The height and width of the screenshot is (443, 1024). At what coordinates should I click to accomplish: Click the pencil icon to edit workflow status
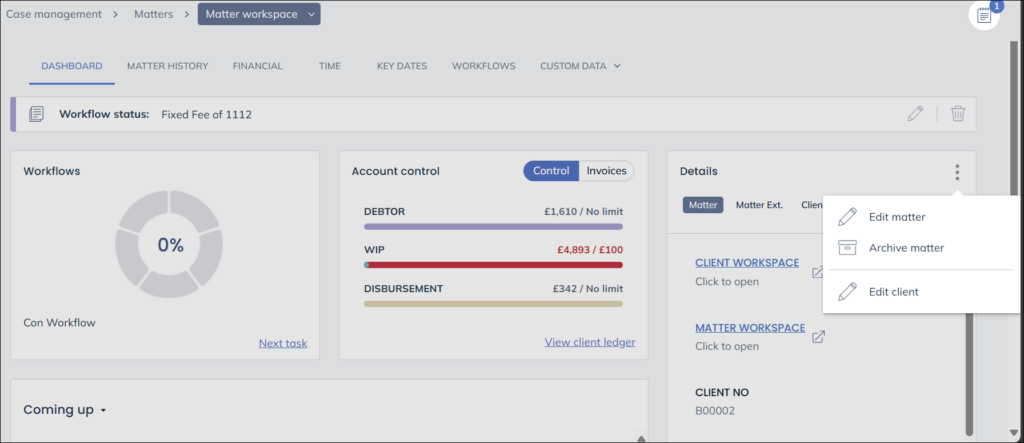(914, 114)
